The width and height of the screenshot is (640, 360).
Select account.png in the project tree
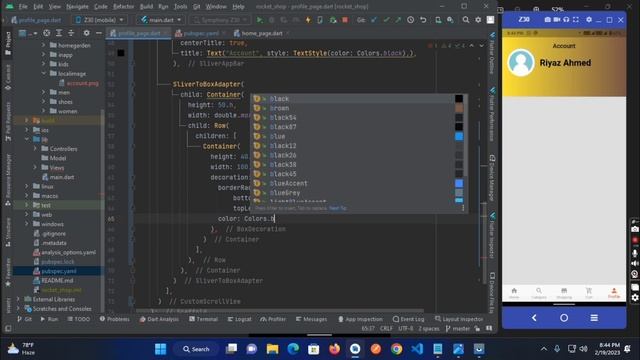pos(82,83)
